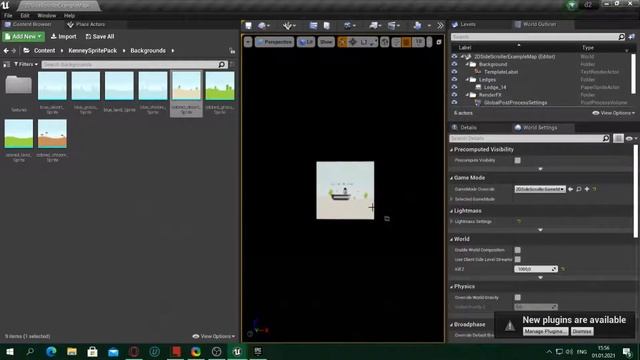Maximize viewport using corner restore icon

[439, 42]
